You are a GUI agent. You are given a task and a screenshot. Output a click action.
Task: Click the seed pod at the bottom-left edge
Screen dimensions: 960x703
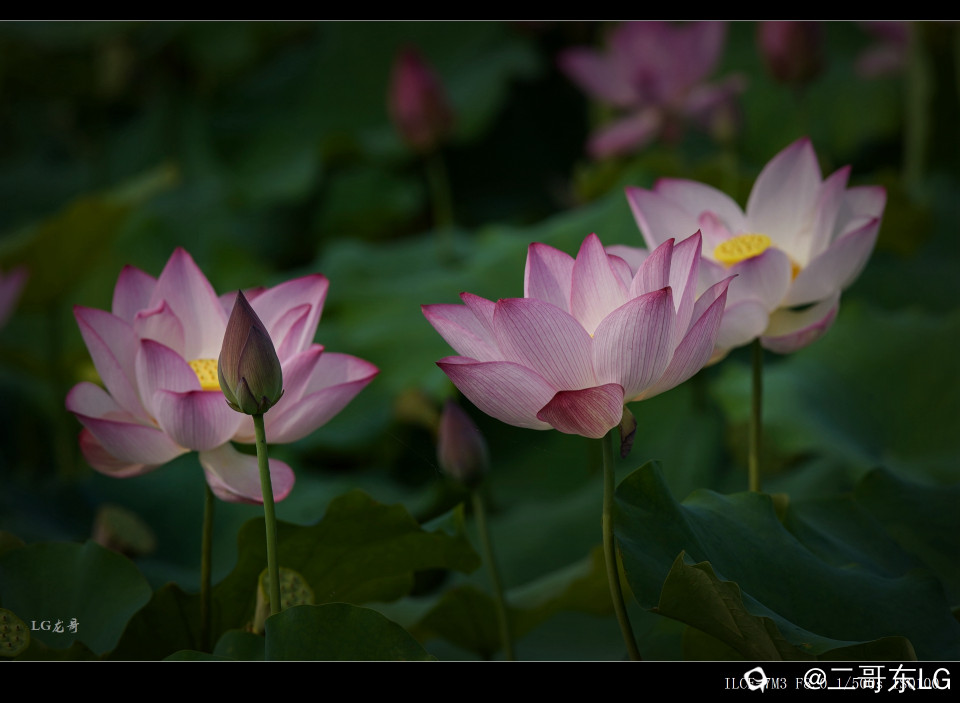[x=12, y=632]
